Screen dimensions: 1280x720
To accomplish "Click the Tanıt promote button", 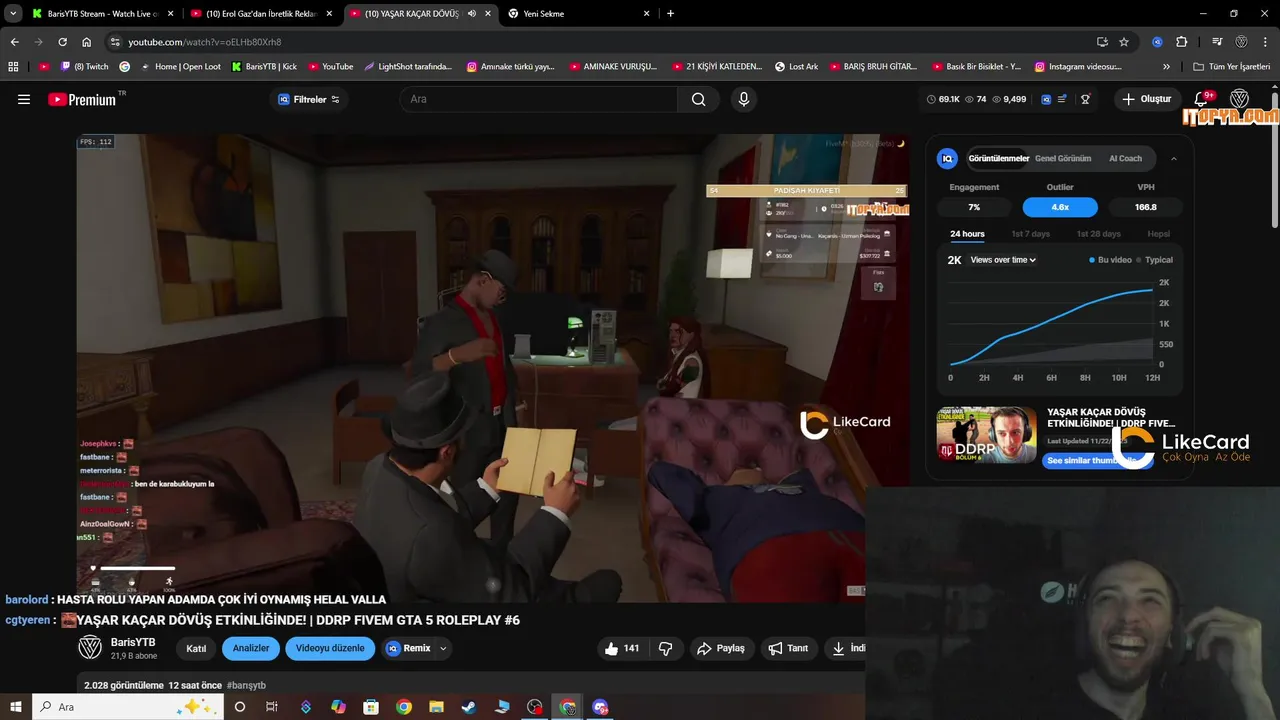I will click(788, 648).
